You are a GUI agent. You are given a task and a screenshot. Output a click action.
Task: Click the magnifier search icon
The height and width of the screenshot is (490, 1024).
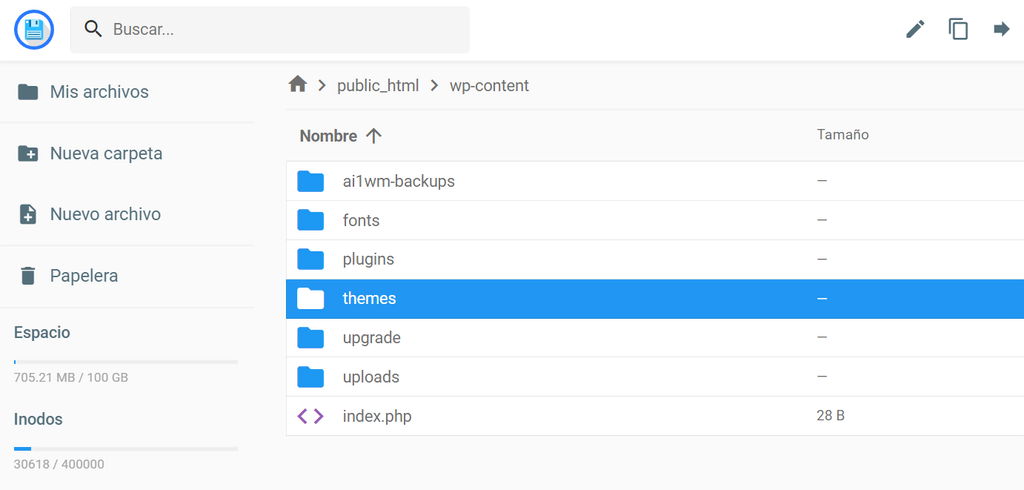pos(93,29)
